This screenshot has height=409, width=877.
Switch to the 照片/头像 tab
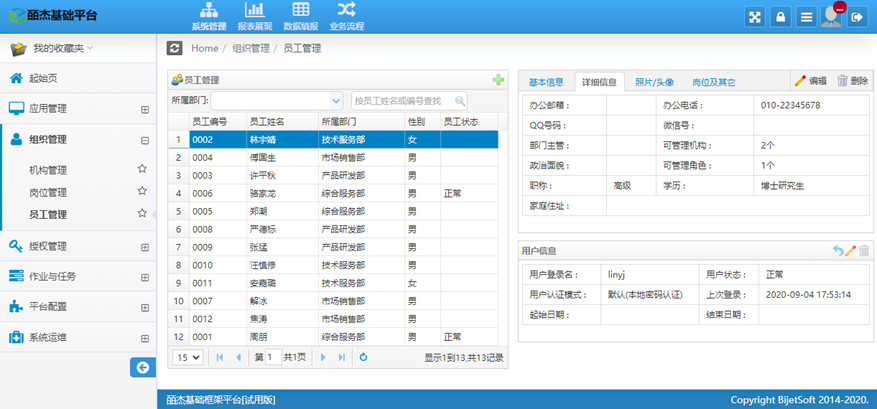click(x=654, y=82)
